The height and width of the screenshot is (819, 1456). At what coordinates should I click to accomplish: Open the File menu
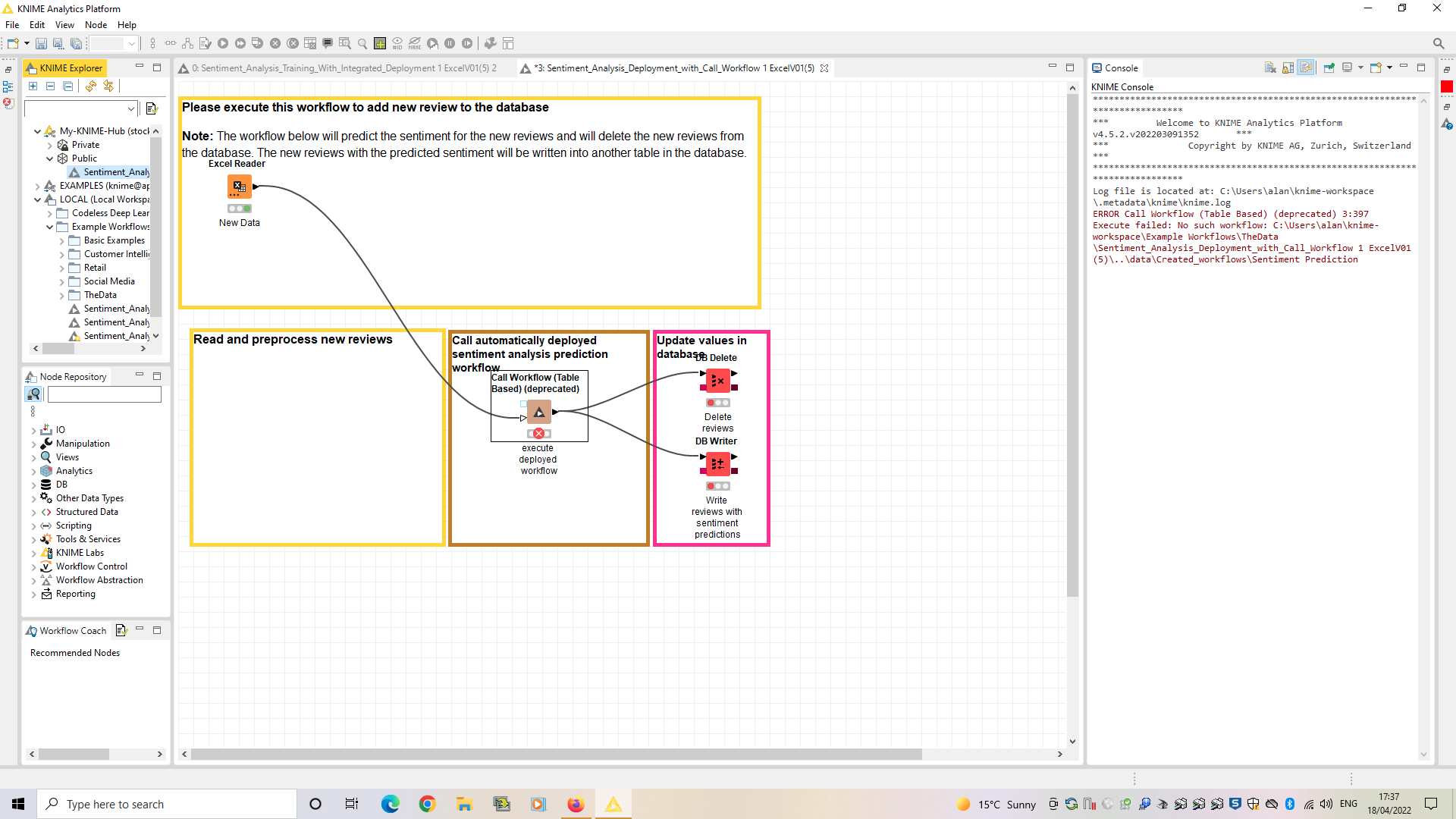12,24
